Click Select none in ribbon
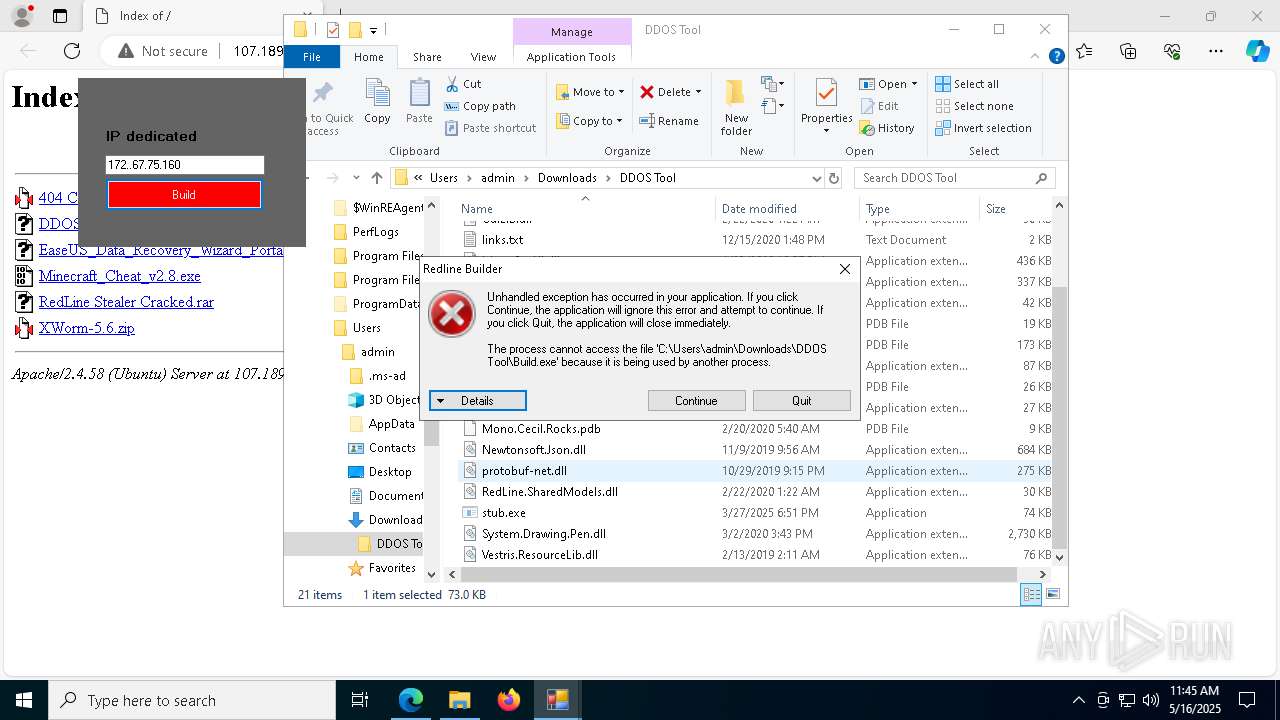 tap(974, 106)
